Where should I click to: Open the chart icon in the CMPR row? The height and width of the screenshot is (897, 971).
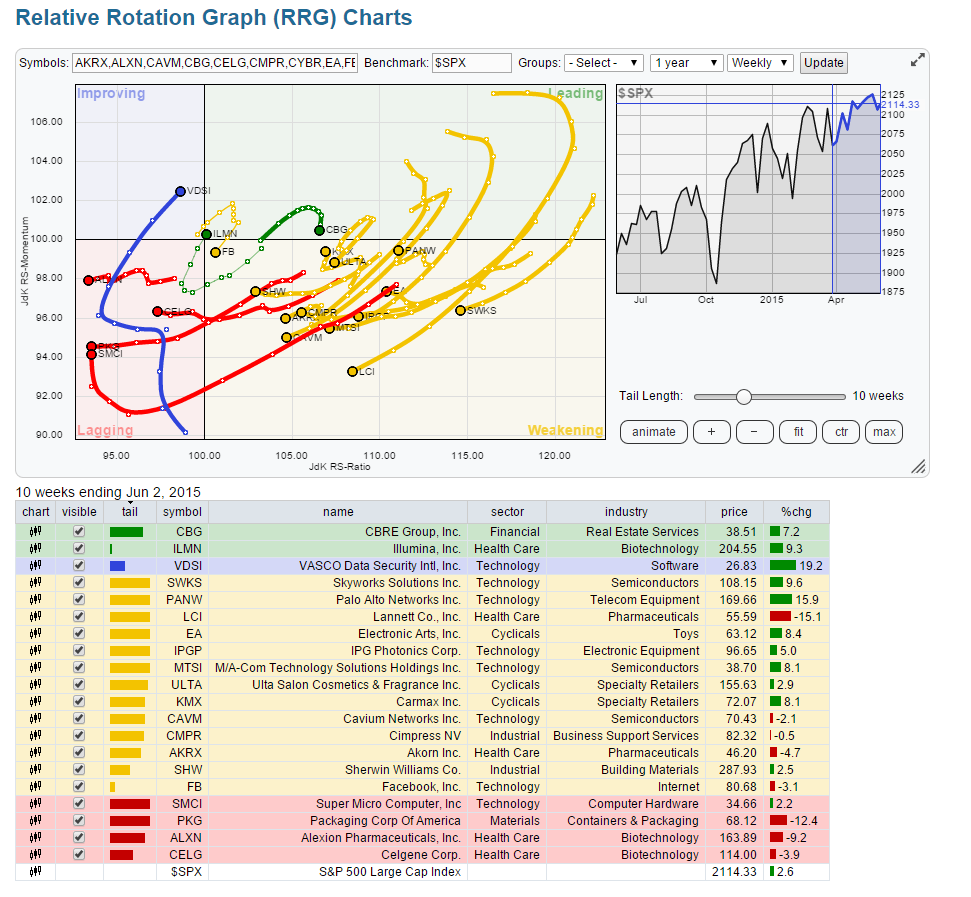coord(35,735)
